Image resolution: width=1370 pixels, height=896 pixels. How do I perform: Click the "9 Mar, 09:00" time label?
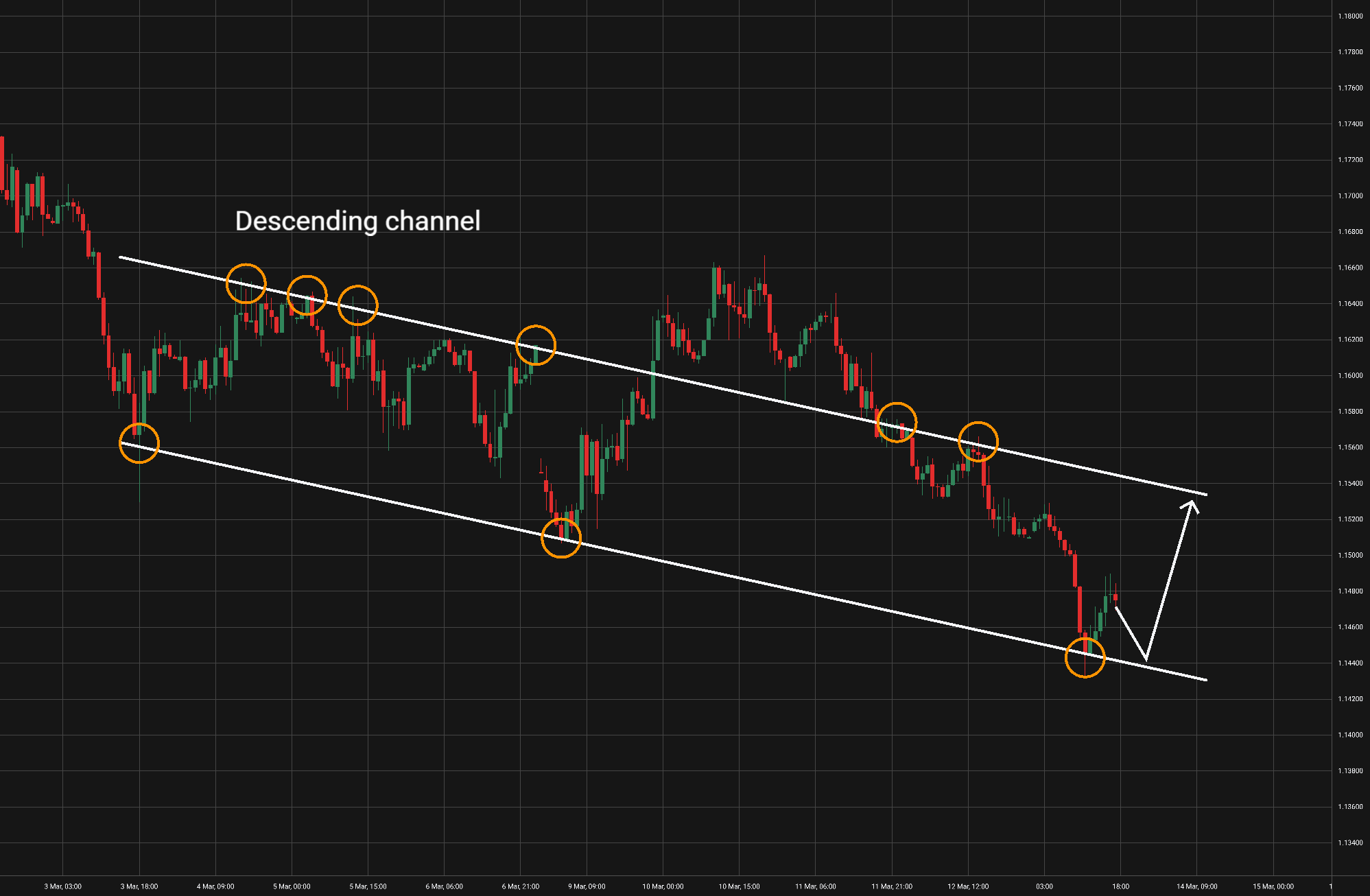(587, 886)
